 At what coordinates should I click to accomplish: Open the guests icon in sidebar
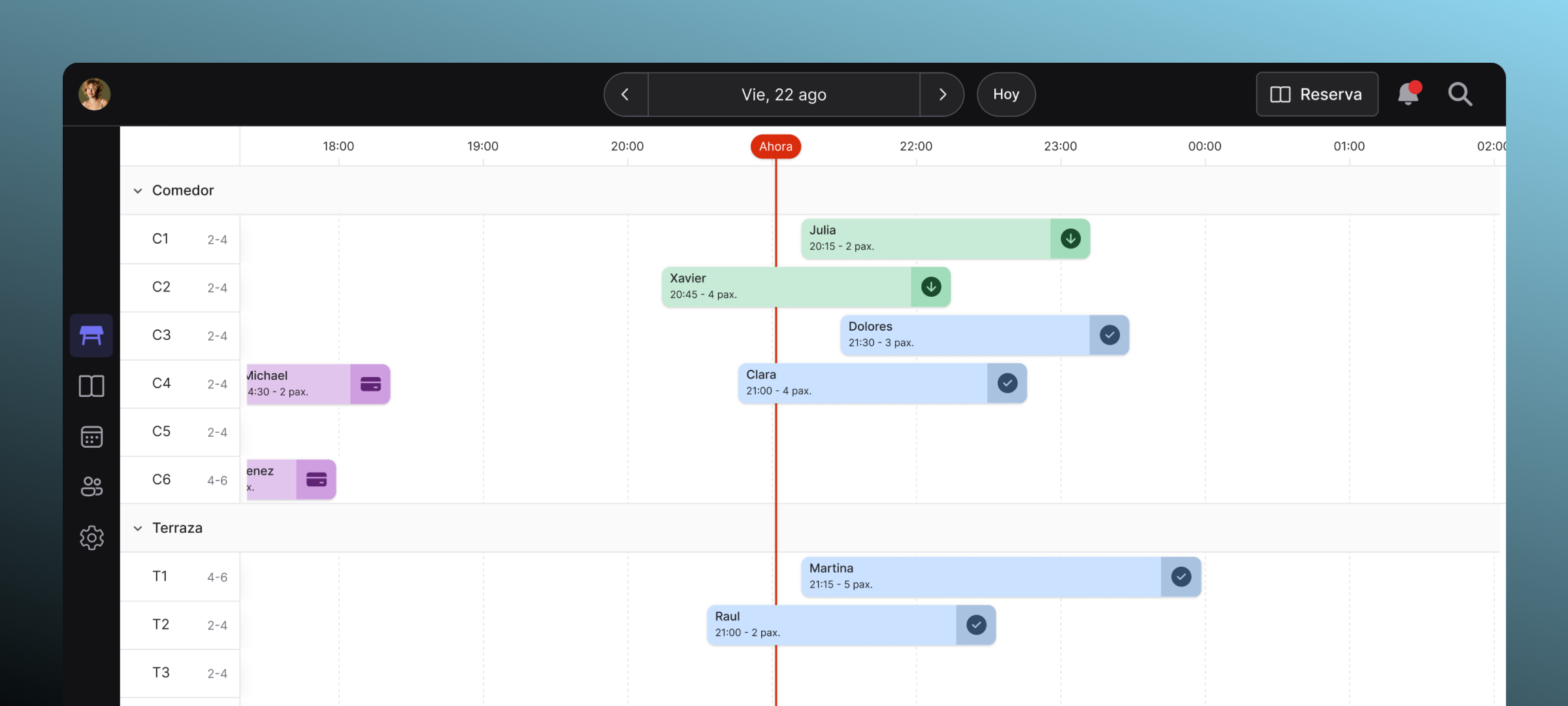pos(91,486)
